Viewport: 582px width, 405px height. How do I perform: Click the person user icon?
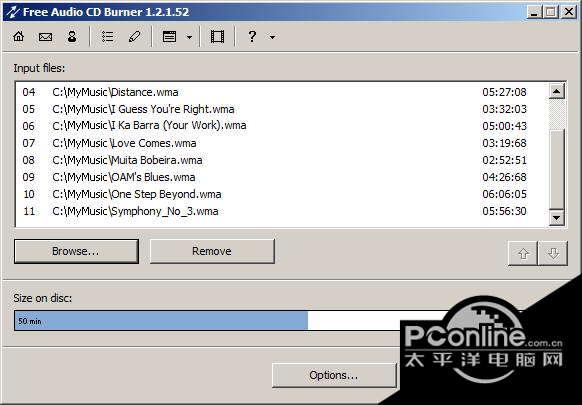[x=72, y=36]
